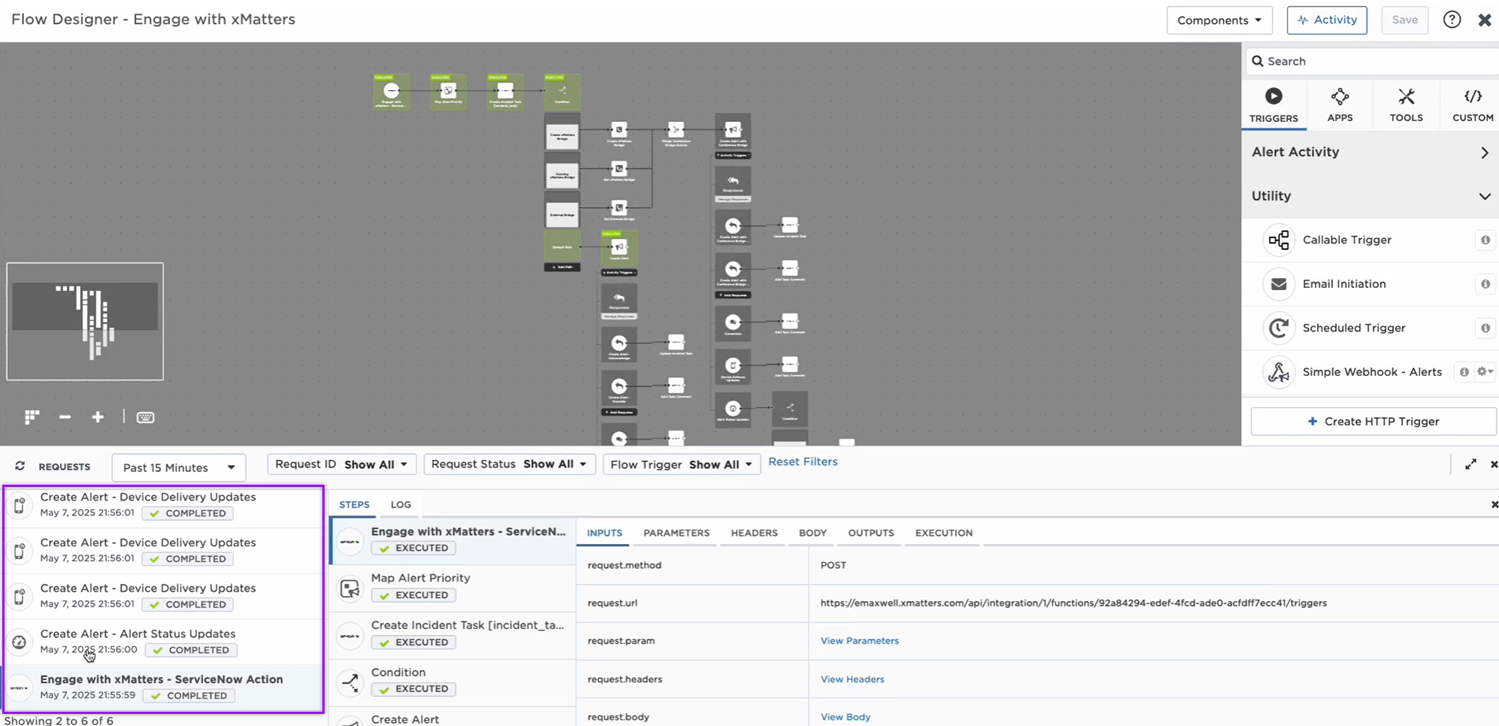Show info for Email Initiation
This screenshot has width=1499, height=726.
(x=1485, y=284)
